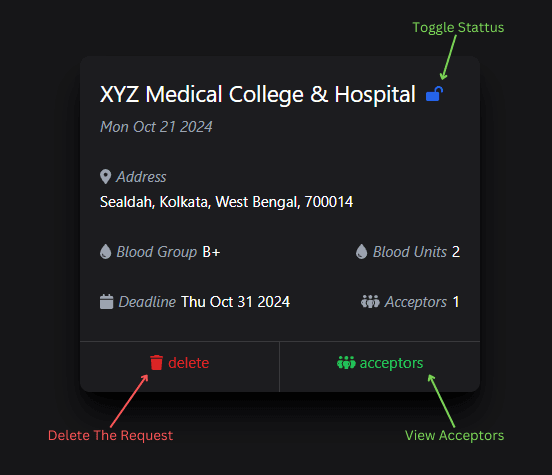Click the Thu Oct 31 2024 deadline
The height and width of the screenshot is (475, 552).
pos(236,302)
